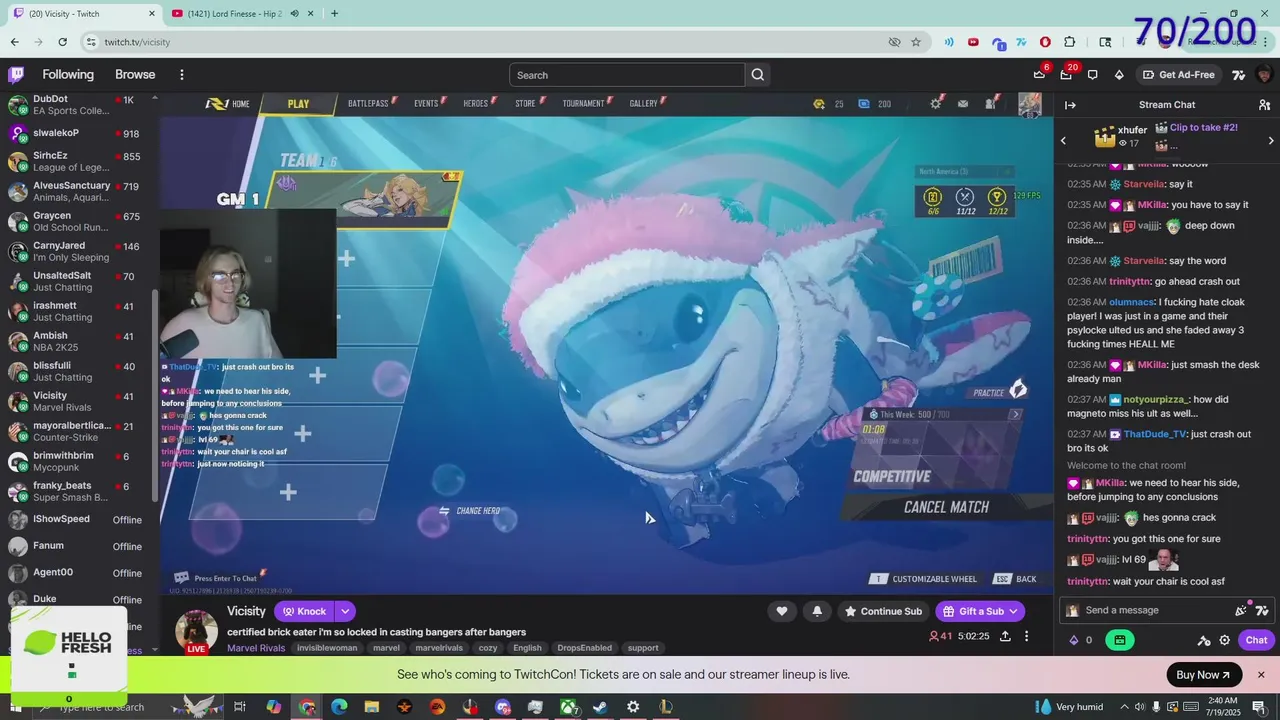Open the Chrome extensions puzzle icon
Image resolution: width=1280 pixels, height=720 pixels.
point(1070,42)
